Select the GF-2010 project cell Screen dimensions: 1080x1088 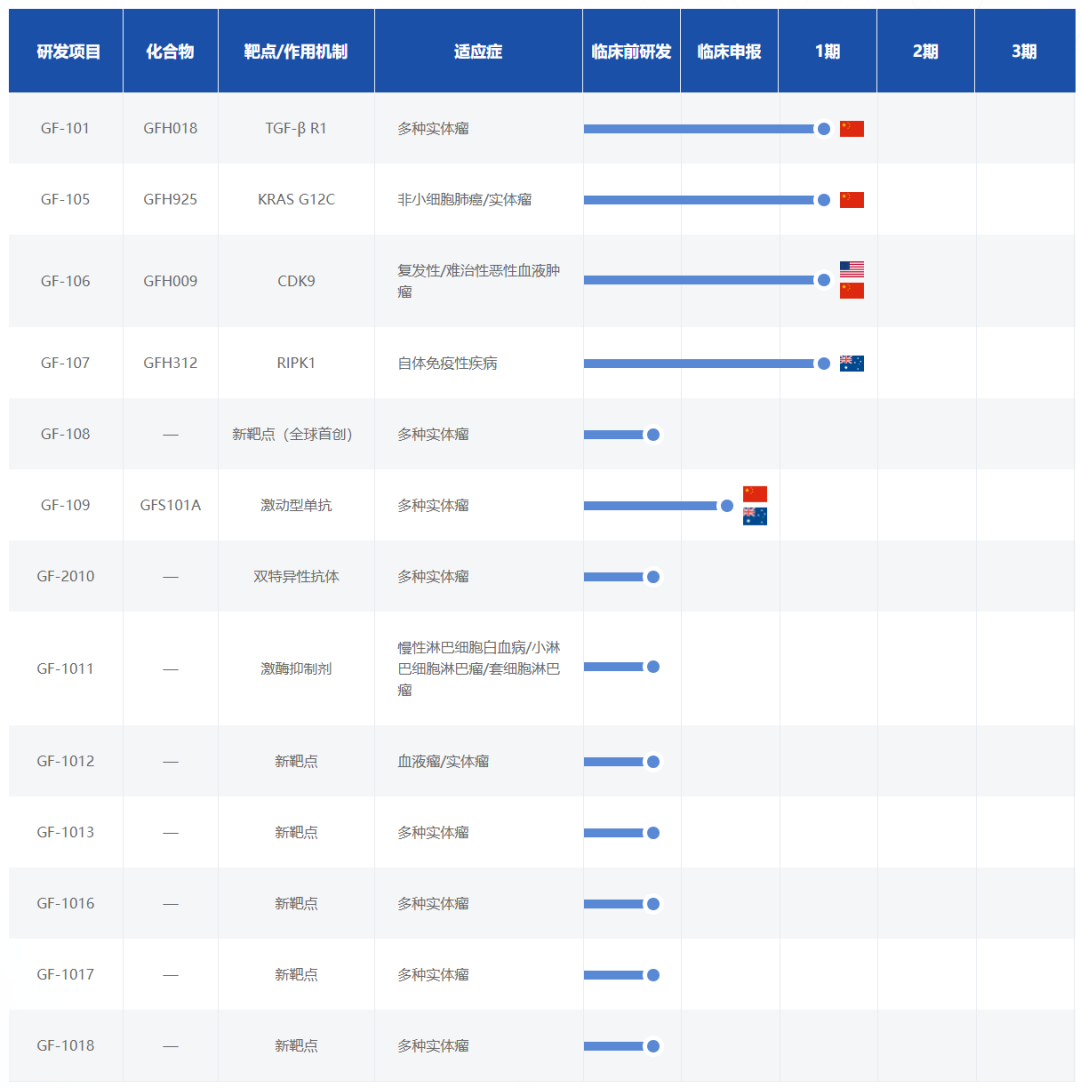click(x=65, y=577)
